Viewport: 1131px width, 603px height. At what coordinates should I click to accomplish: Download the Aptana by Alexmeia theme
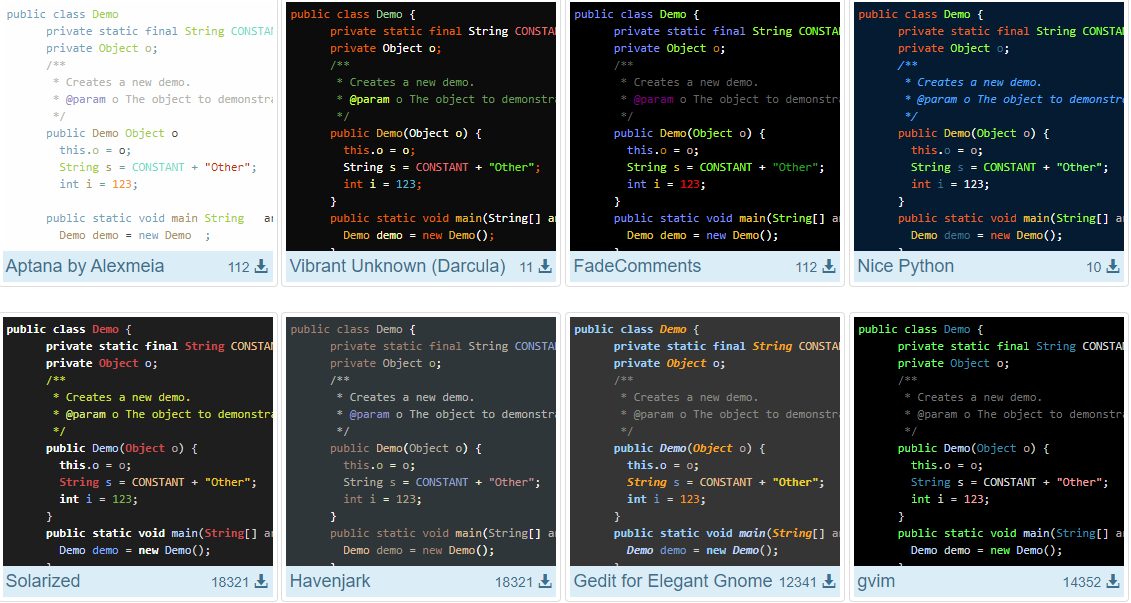pyautogui.click(x=262, y=267)
